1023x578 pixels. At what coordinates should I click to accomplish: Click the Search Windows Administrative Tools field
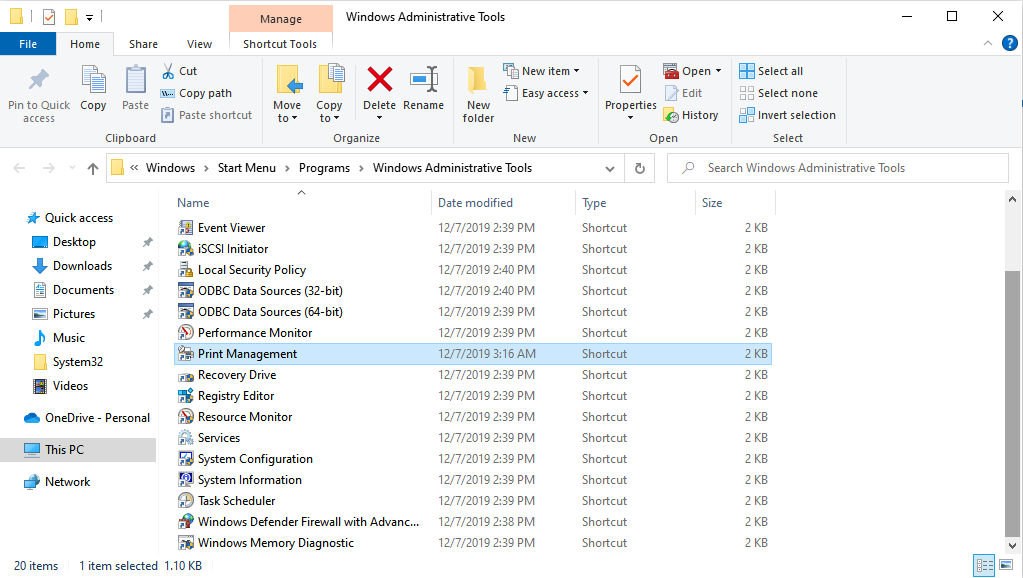click(838, 168)
